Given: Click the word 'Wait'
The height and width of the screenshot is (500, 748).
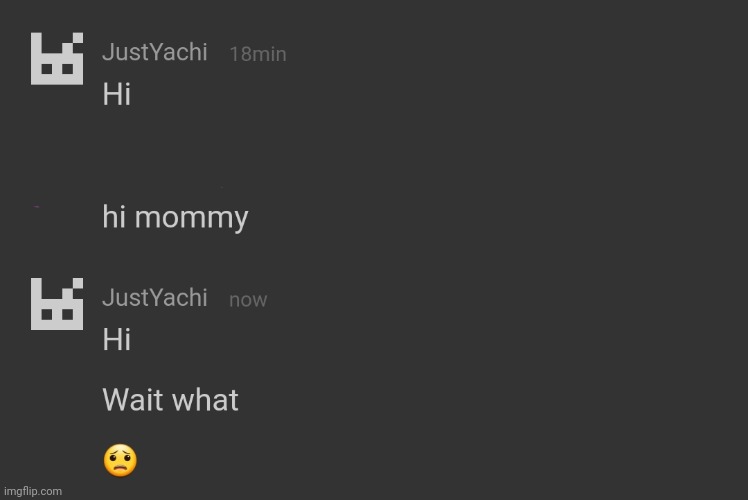Looking at the screenshot, I should pos(132,401).
